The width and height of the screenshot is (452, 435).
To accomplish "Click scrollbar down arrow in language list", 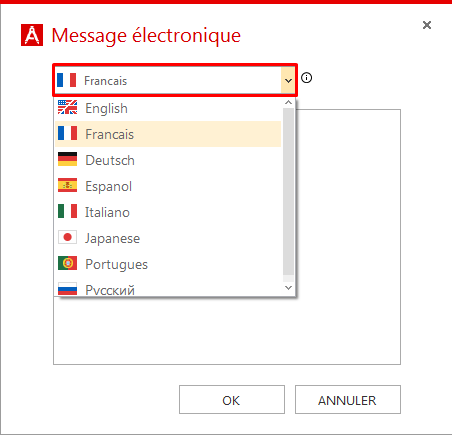I will (x=289, y=287).
